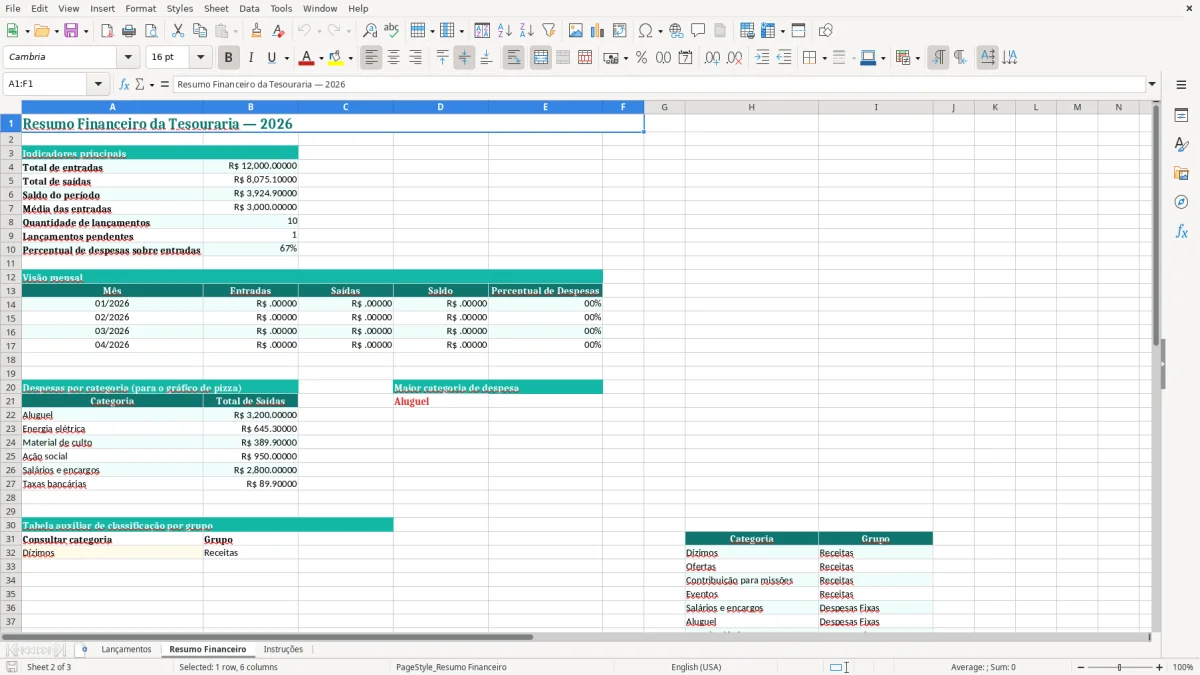
Task: Open Format as Currency dropdown arrow
Action: [625, 58]
